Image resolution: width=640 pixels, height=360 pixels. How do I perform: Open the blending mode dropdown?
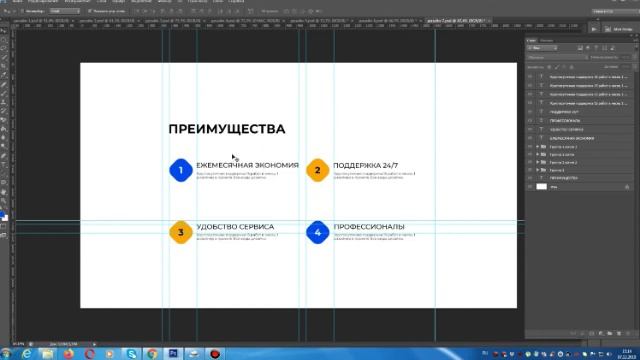point(558,58)
